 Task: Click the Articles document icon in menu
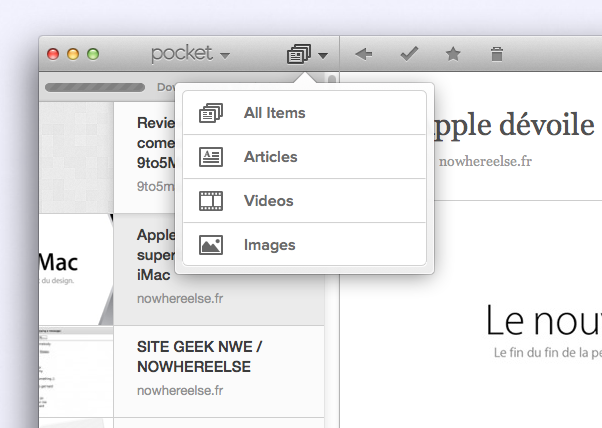pyautogui.click(x=211, y=157)
